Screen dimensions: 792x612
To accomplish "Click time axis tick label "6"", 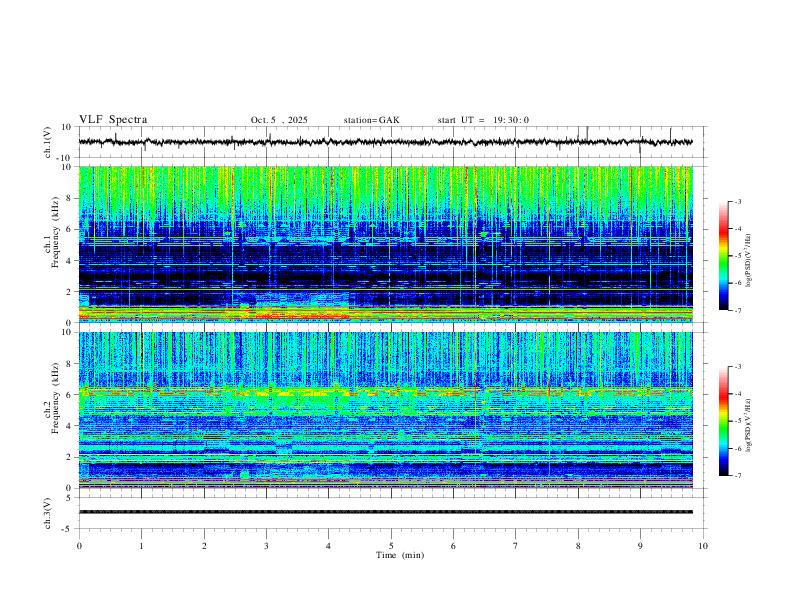I will tap(453, 546).
